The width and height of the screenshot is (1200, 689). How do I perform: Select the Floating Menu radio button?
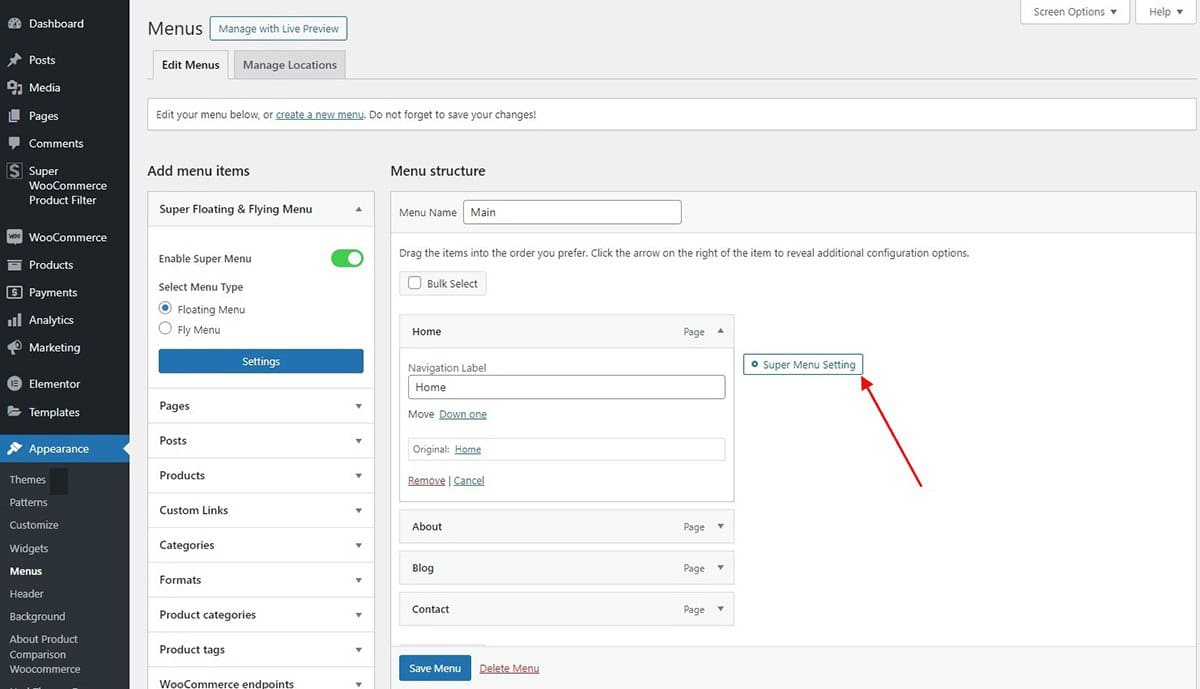(166, 309)
